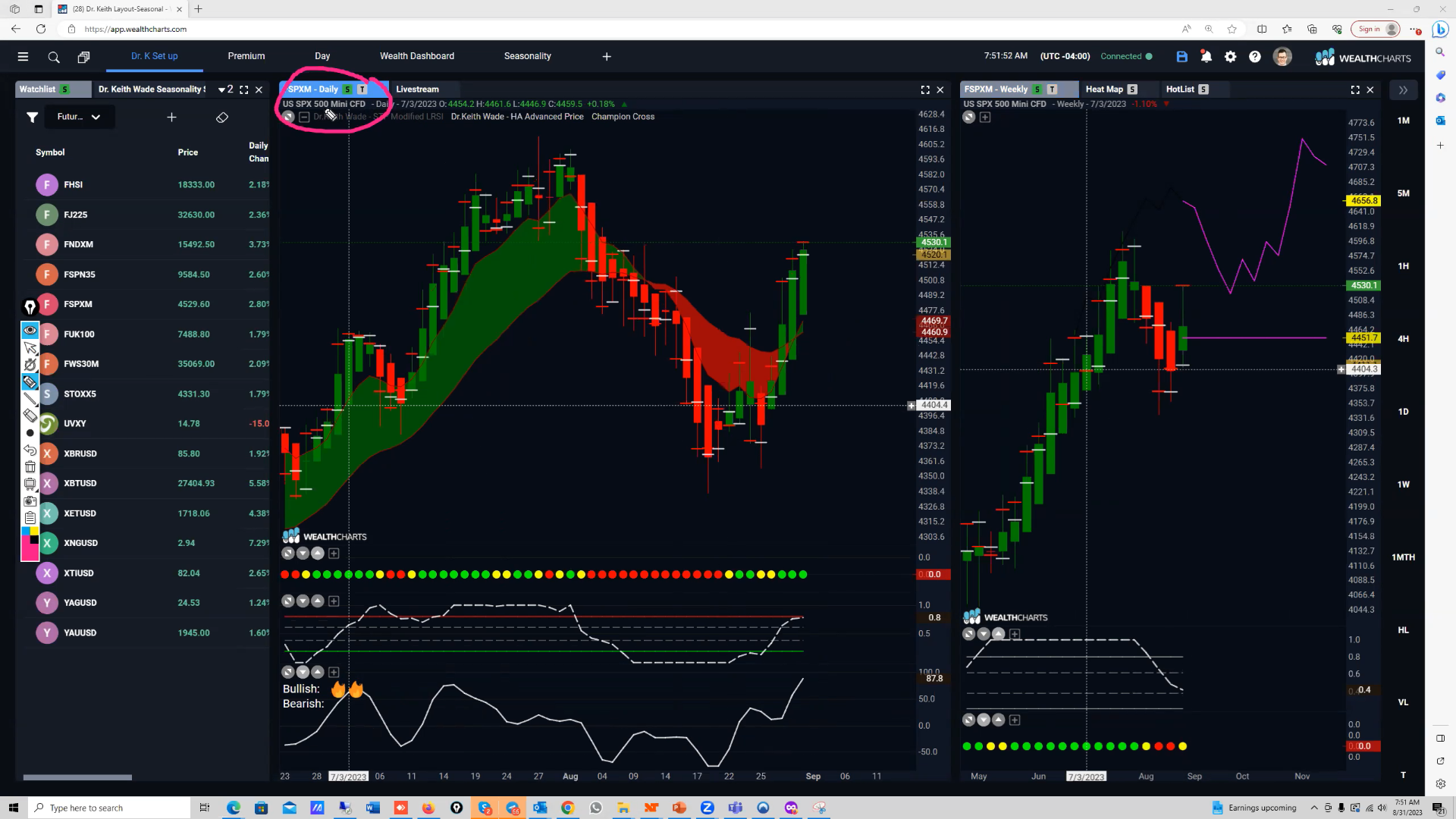The height and width of the screenshot is (819, 1456).
Task: Clear watchlist with the eraser icon
Action: click(222, 118)
